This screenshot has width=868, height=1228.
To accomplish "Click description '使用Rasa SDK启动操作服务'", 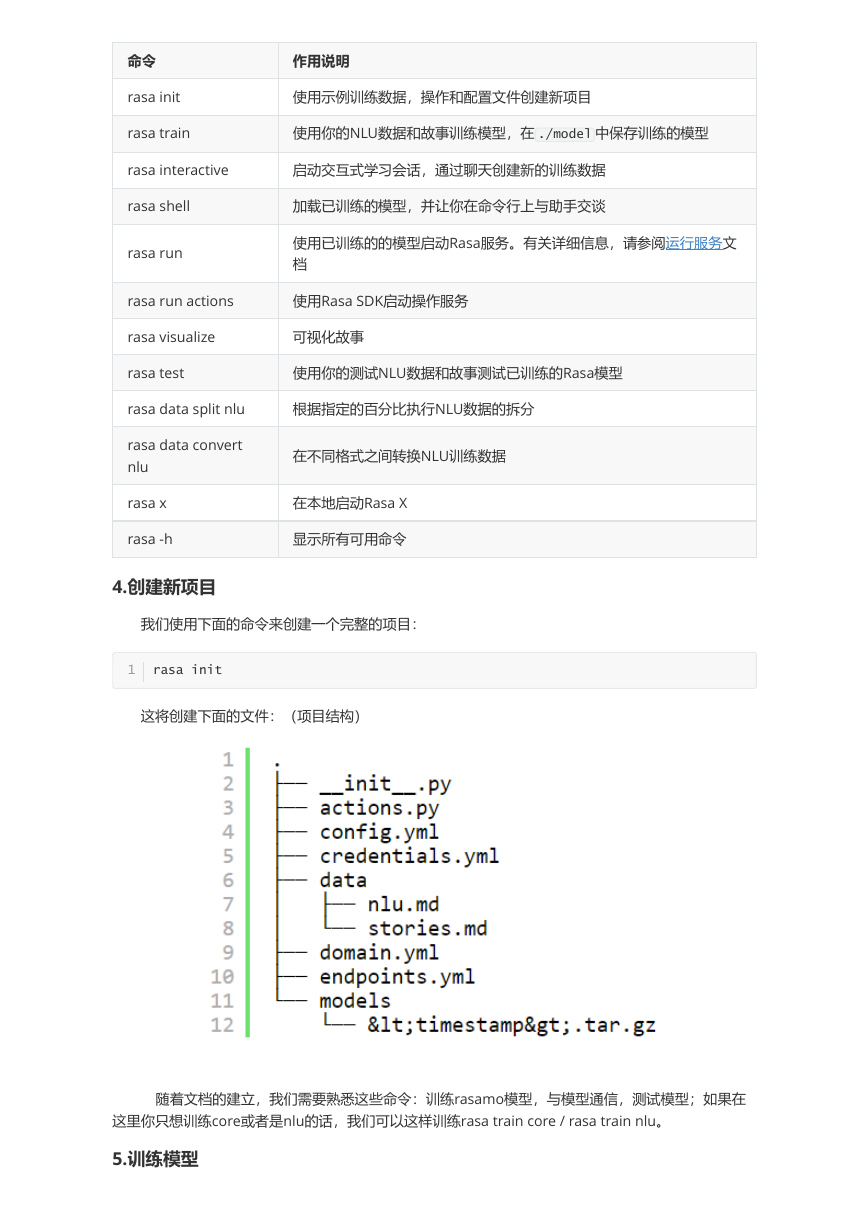I will tap(380, 301).
